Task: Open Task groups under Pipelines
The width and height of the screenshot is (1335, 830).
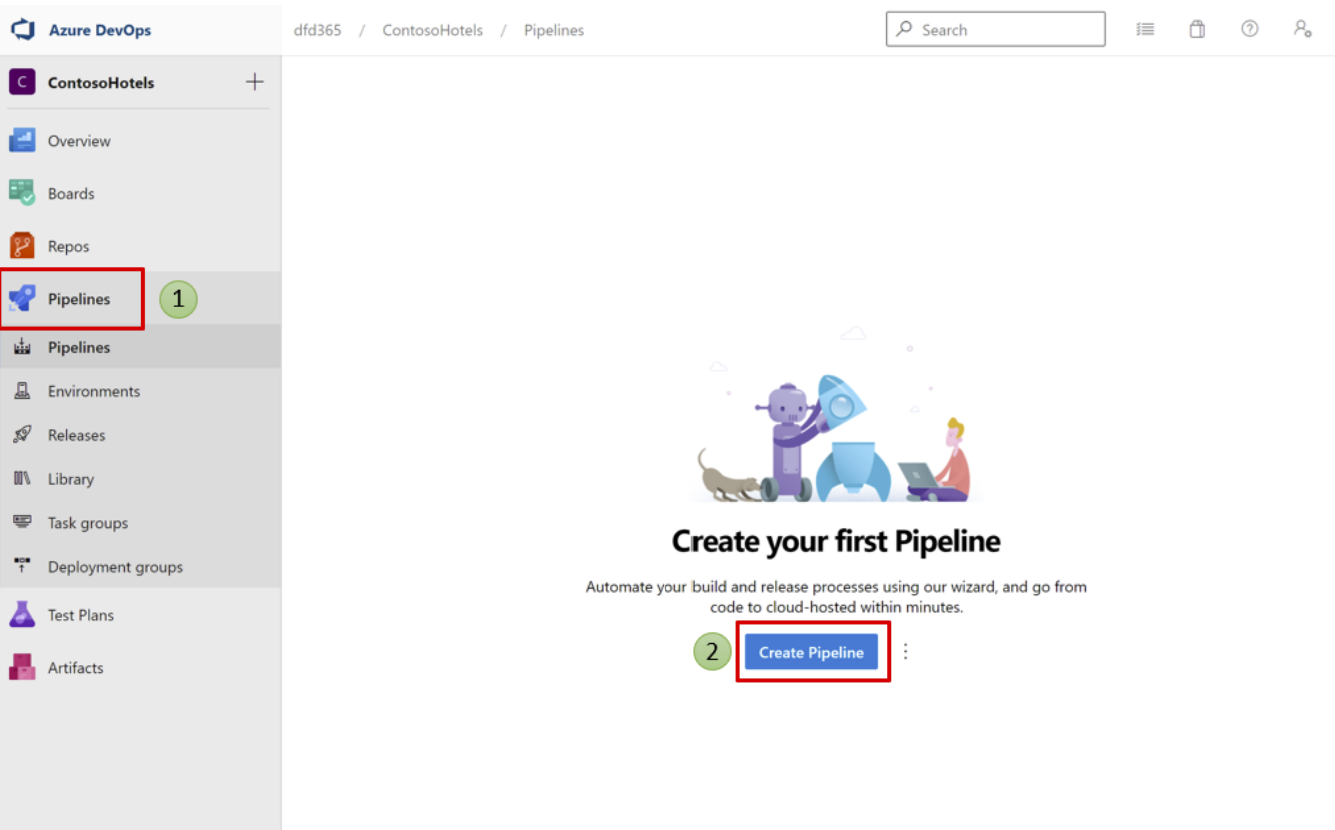Action: click(x=140, y=523)
